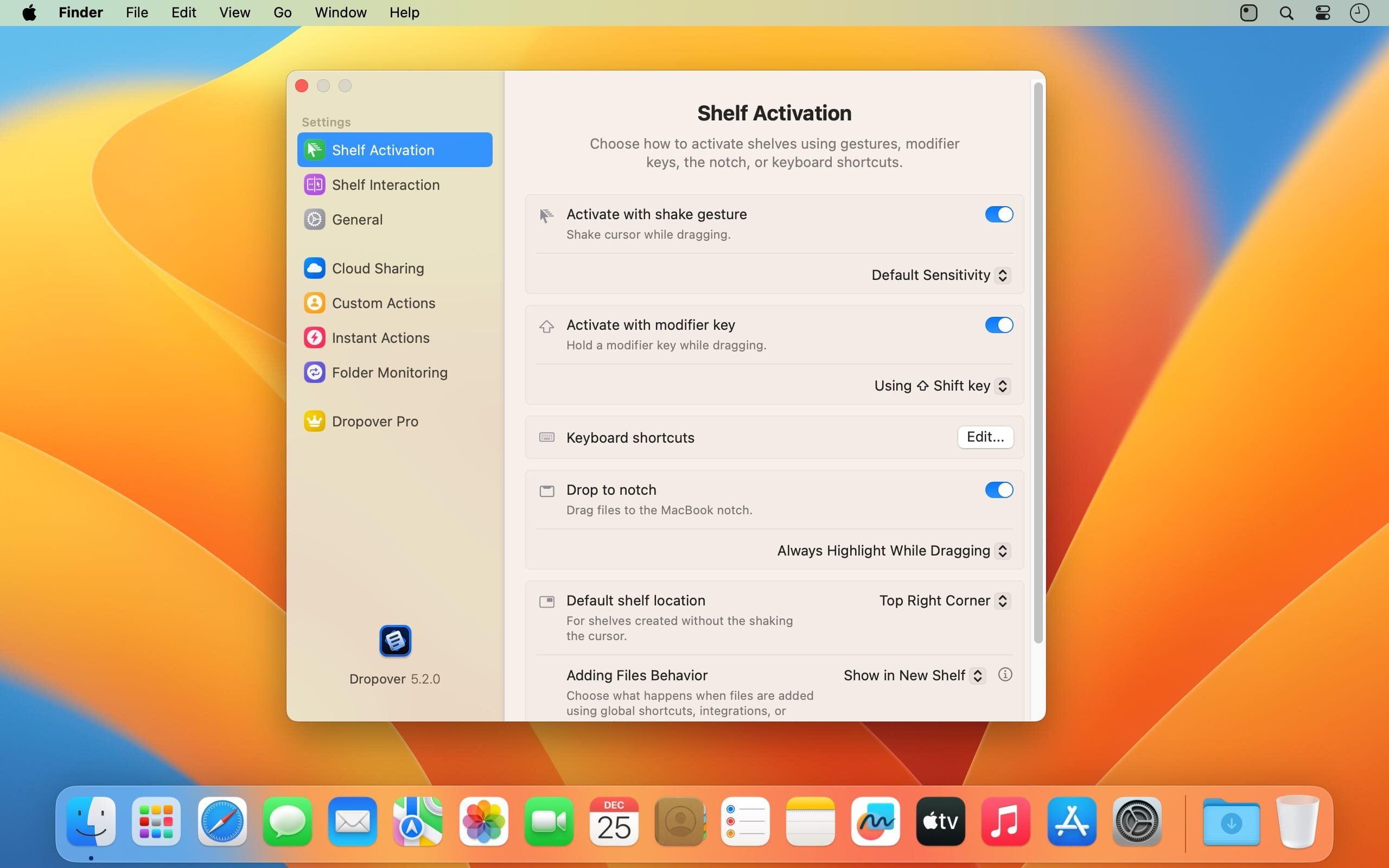Open the Default Sensitivity dropdown

[941, 275]
